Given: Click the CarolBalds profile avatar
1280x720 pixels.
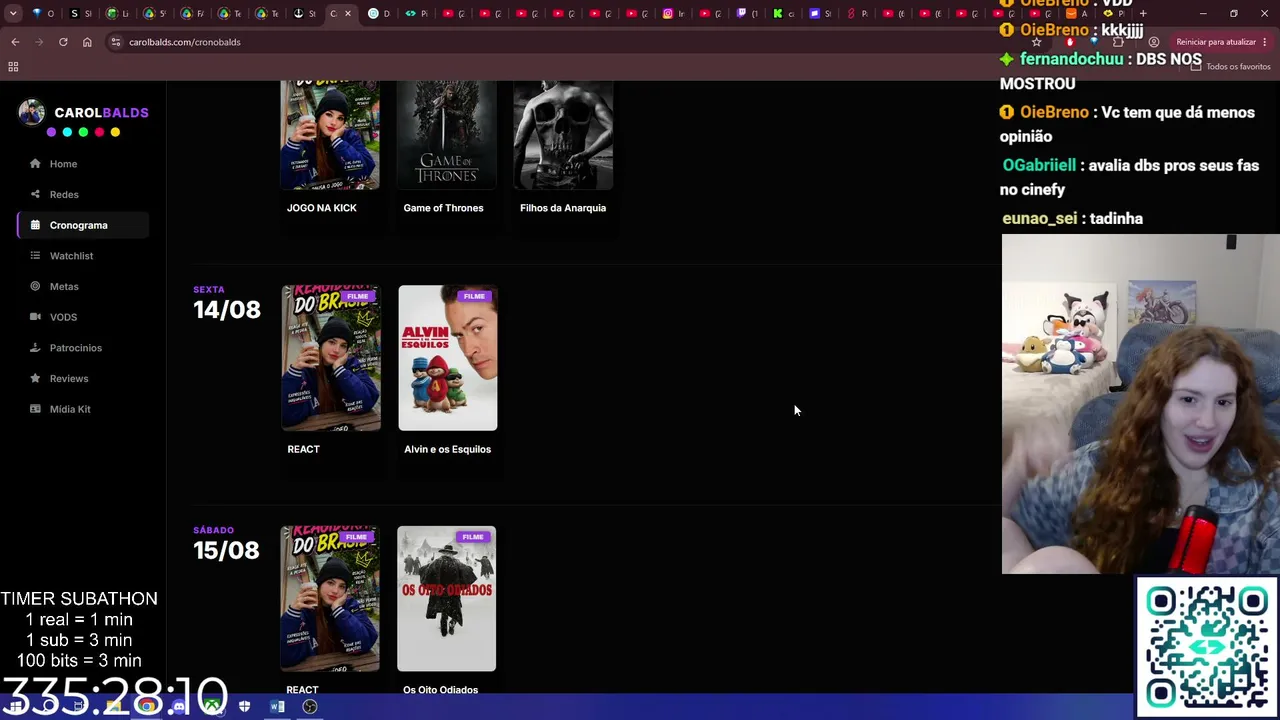Looking at the screenshot, I should 32,112.
